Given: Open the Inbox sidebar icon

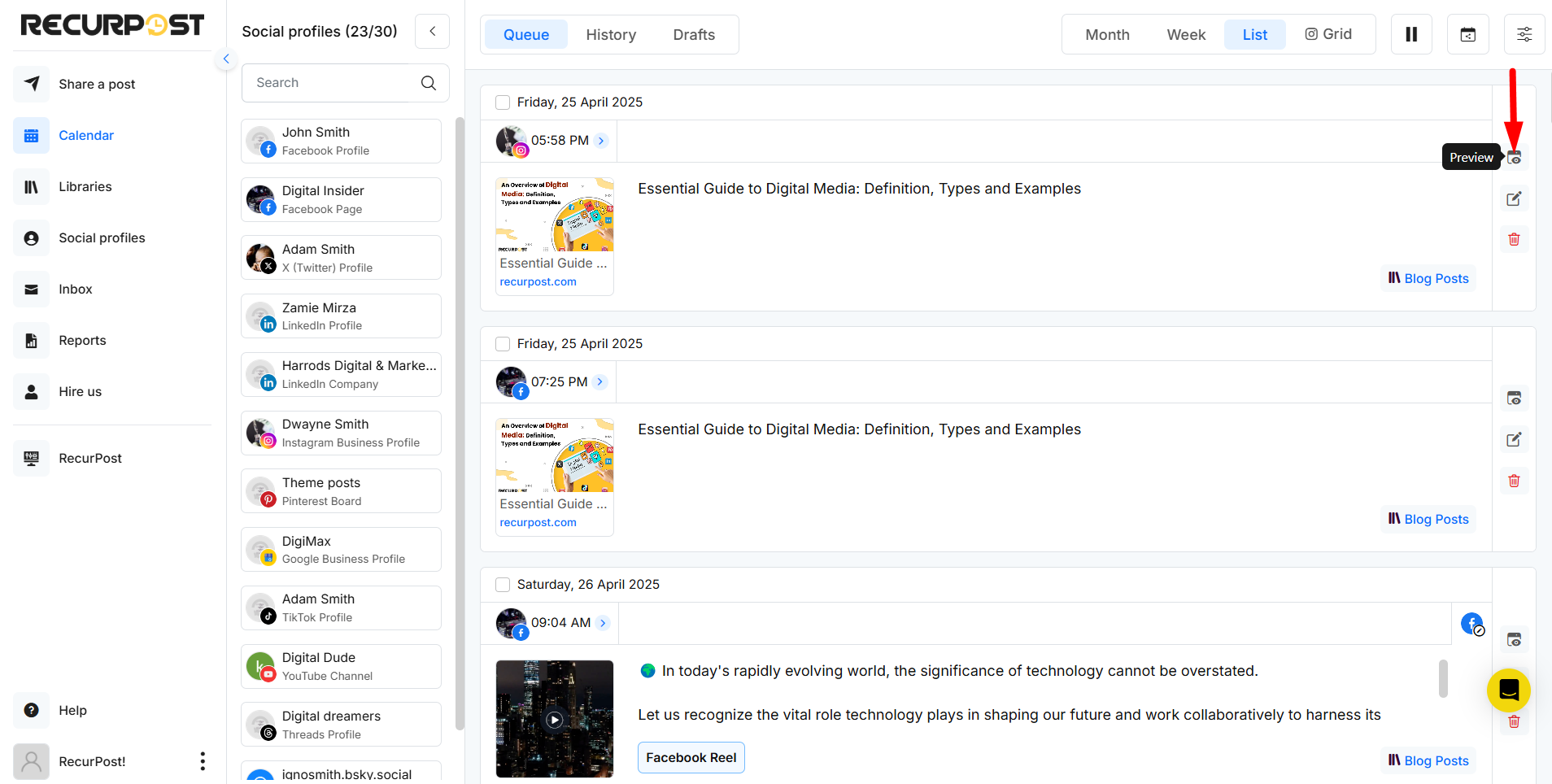Looking at the screenshot, I should (31, 289).
